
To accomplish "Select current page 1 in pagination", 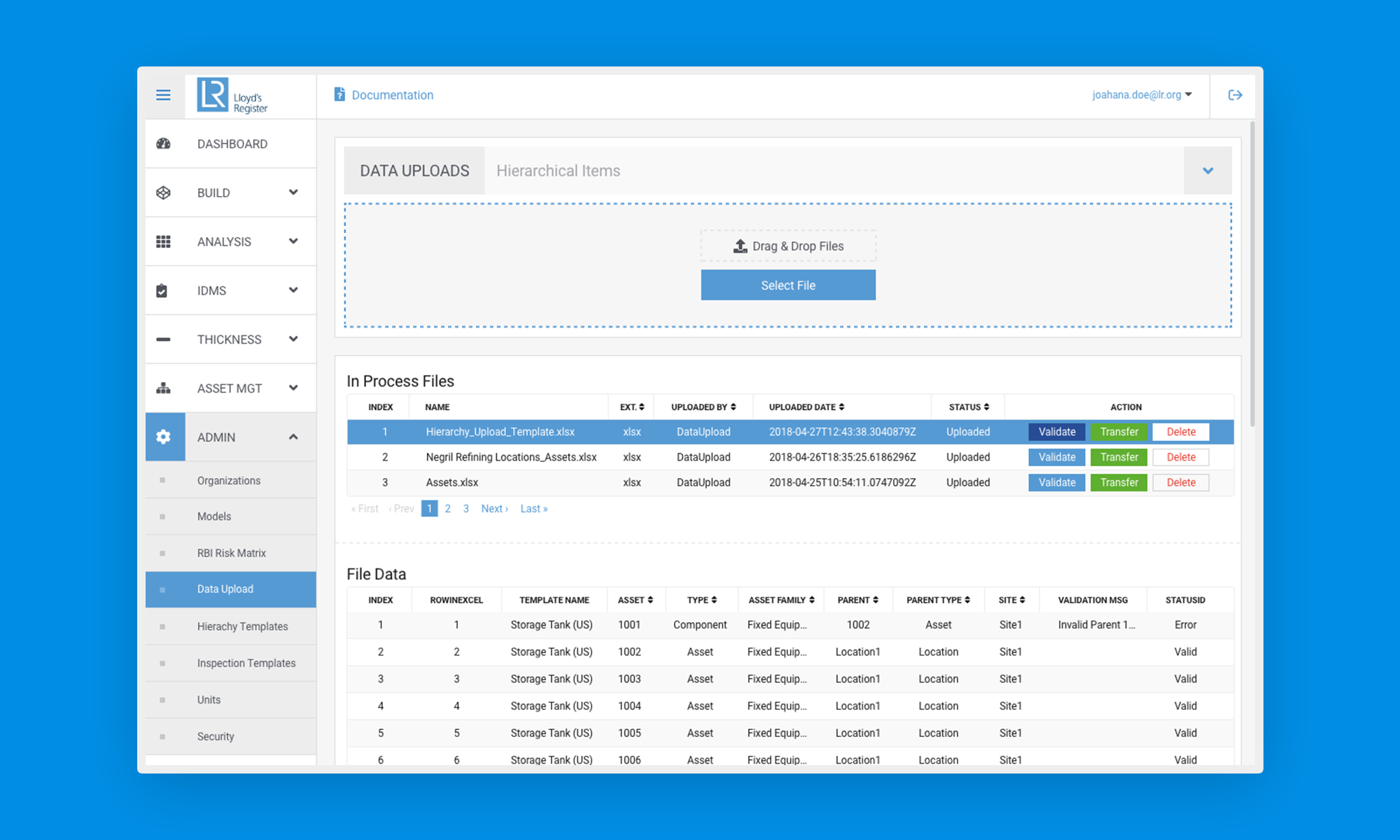I will coord(430,509).
